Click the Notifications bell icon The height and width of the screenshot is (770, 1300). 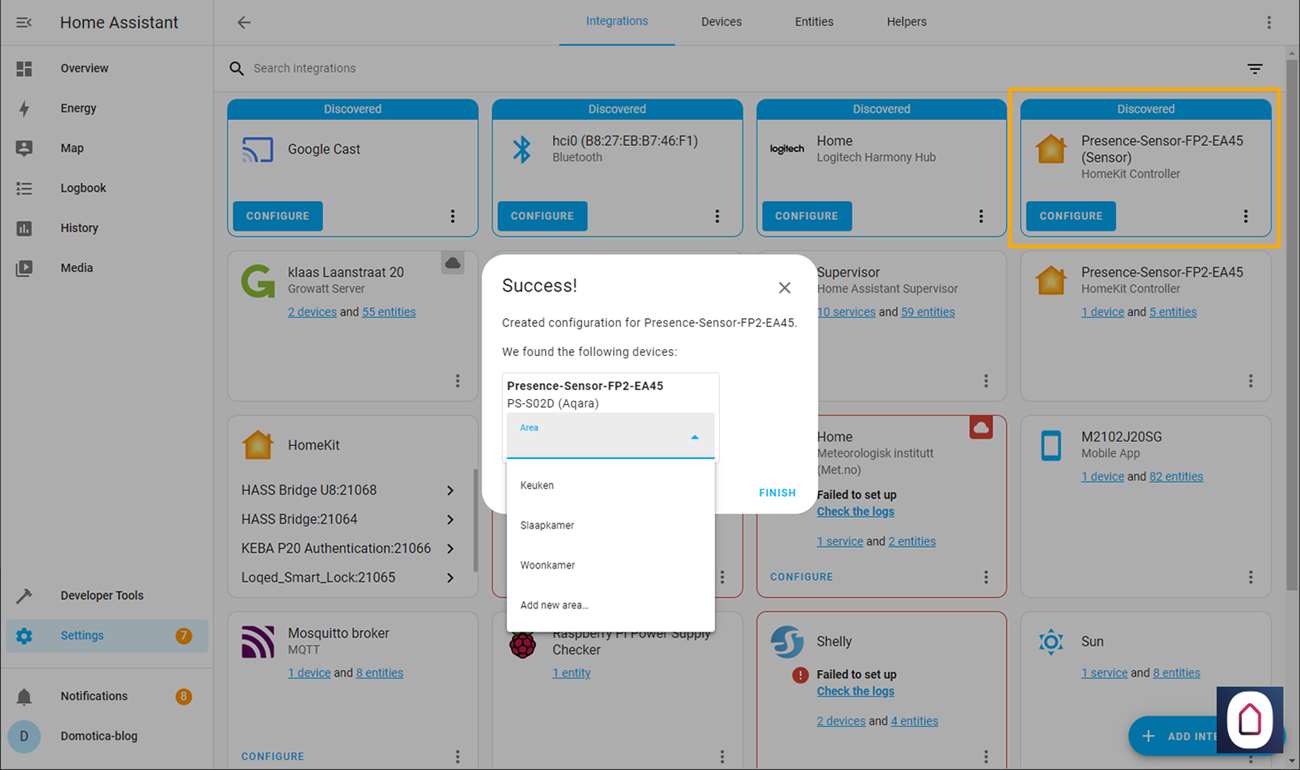pos(24,697)
